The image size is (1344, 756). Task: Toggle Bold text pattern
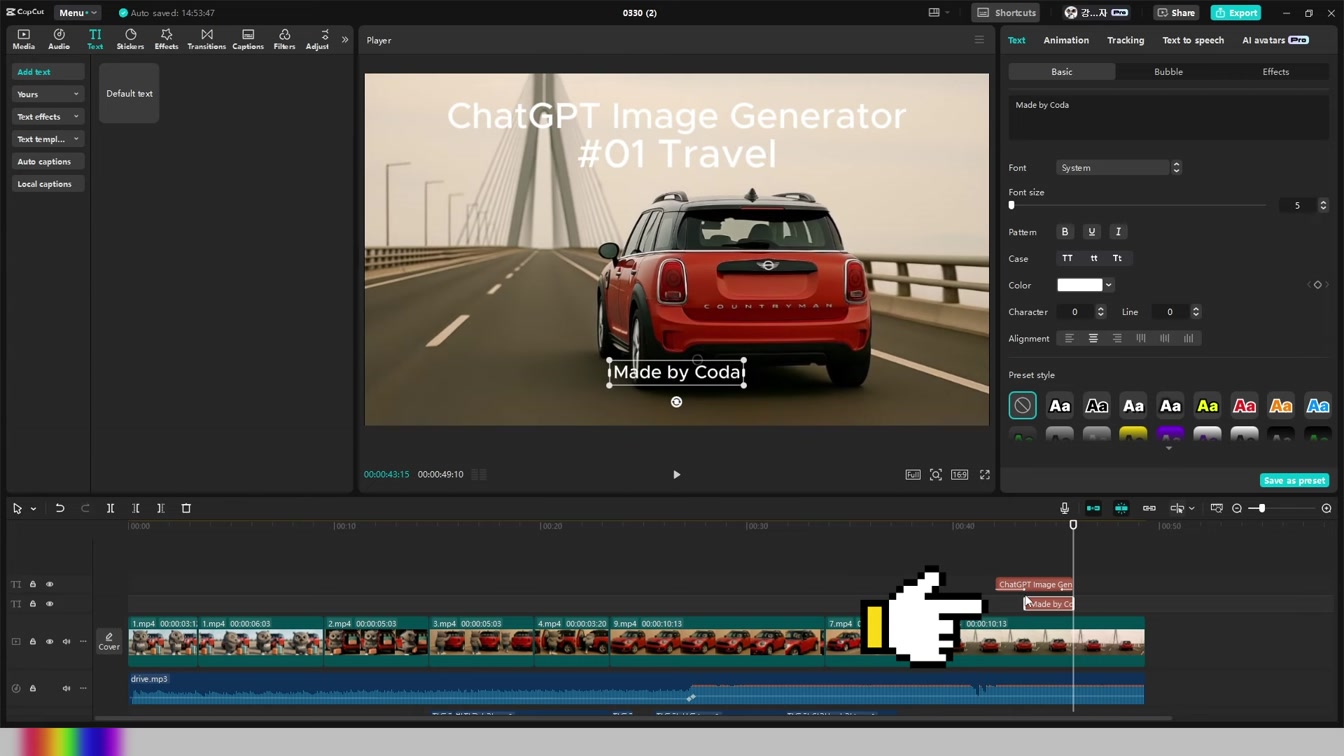click(1065, 232)
